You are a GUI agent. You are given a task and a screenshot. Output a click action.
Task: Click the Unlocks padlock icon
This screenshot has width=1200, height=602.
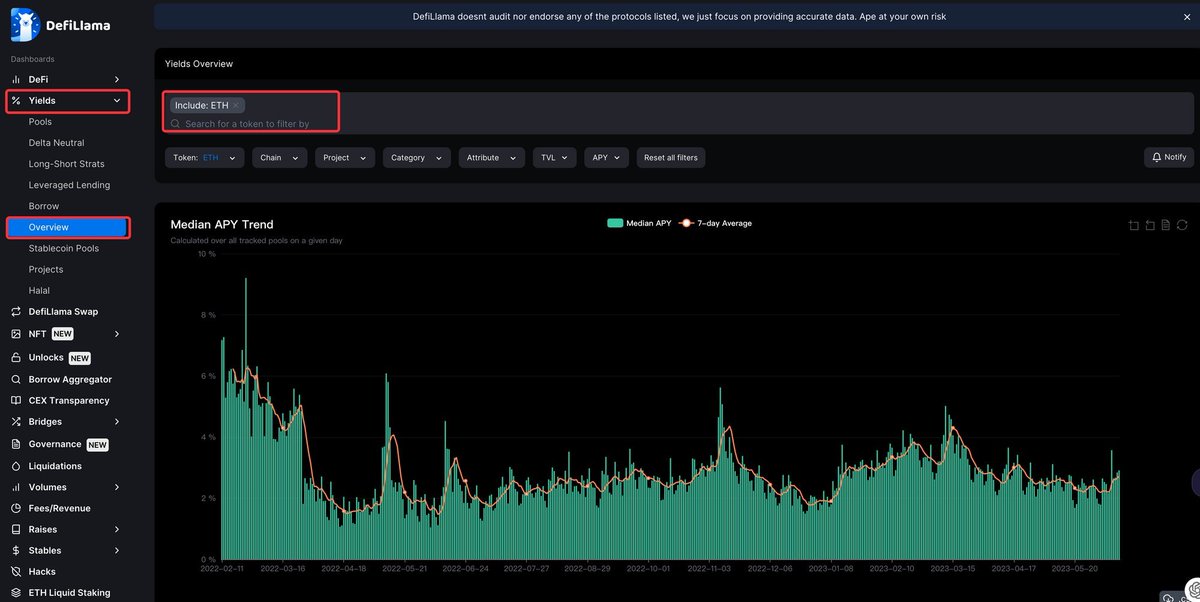[x=16, y=358]
